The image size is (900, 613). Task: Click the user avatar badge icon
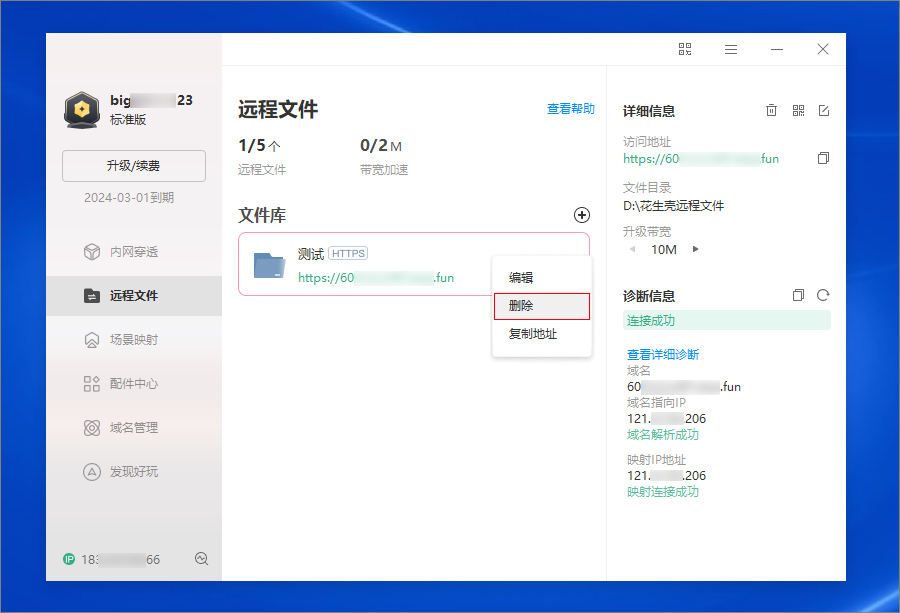point(82,110)
